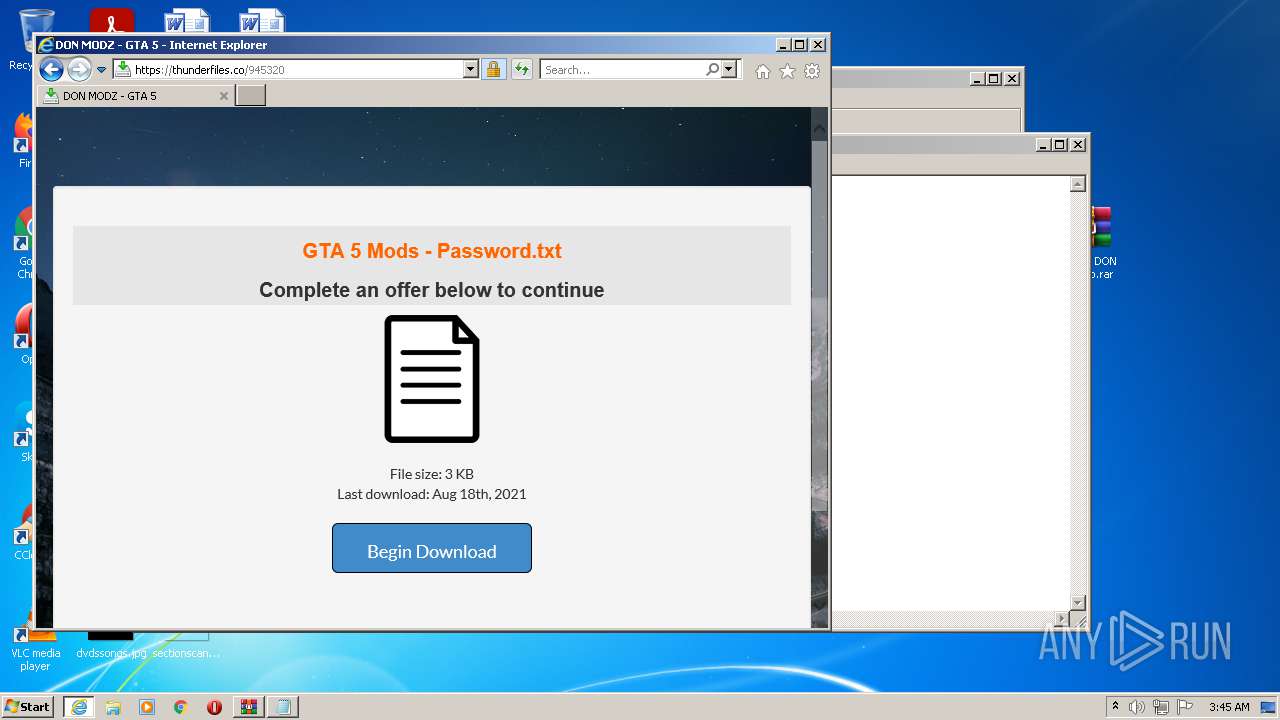
Task: Click scroll up arrow in background Notepad window
Action: coord(1078,184)
